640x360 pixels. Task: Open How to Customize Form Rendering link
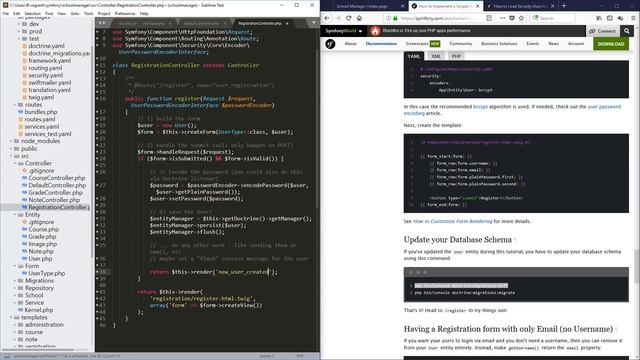(453, 221)
